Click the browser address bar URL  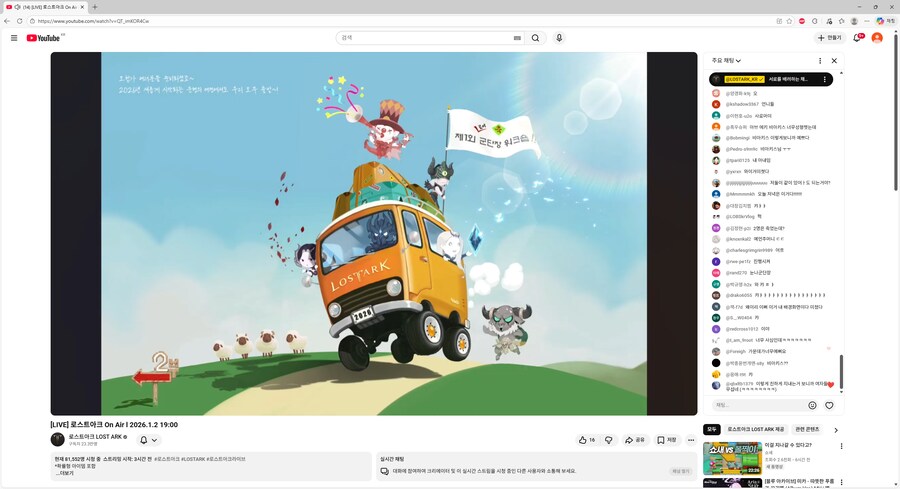[94, 21]
